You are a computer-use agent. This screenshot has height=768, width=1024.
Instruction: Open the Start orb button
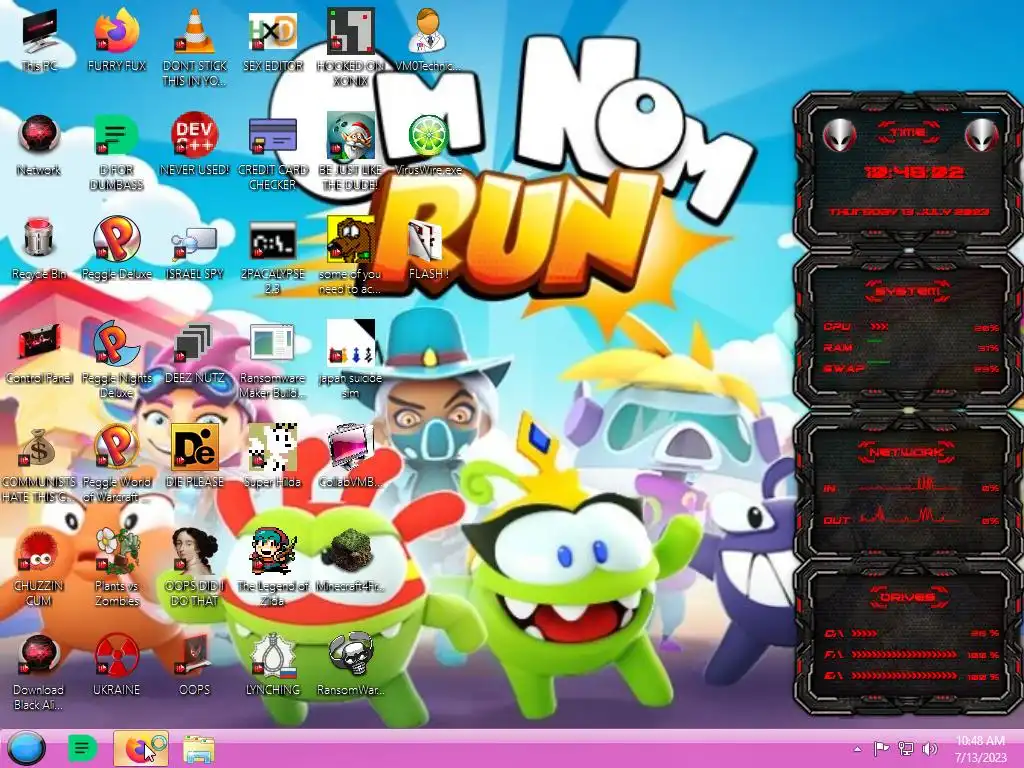26,748
